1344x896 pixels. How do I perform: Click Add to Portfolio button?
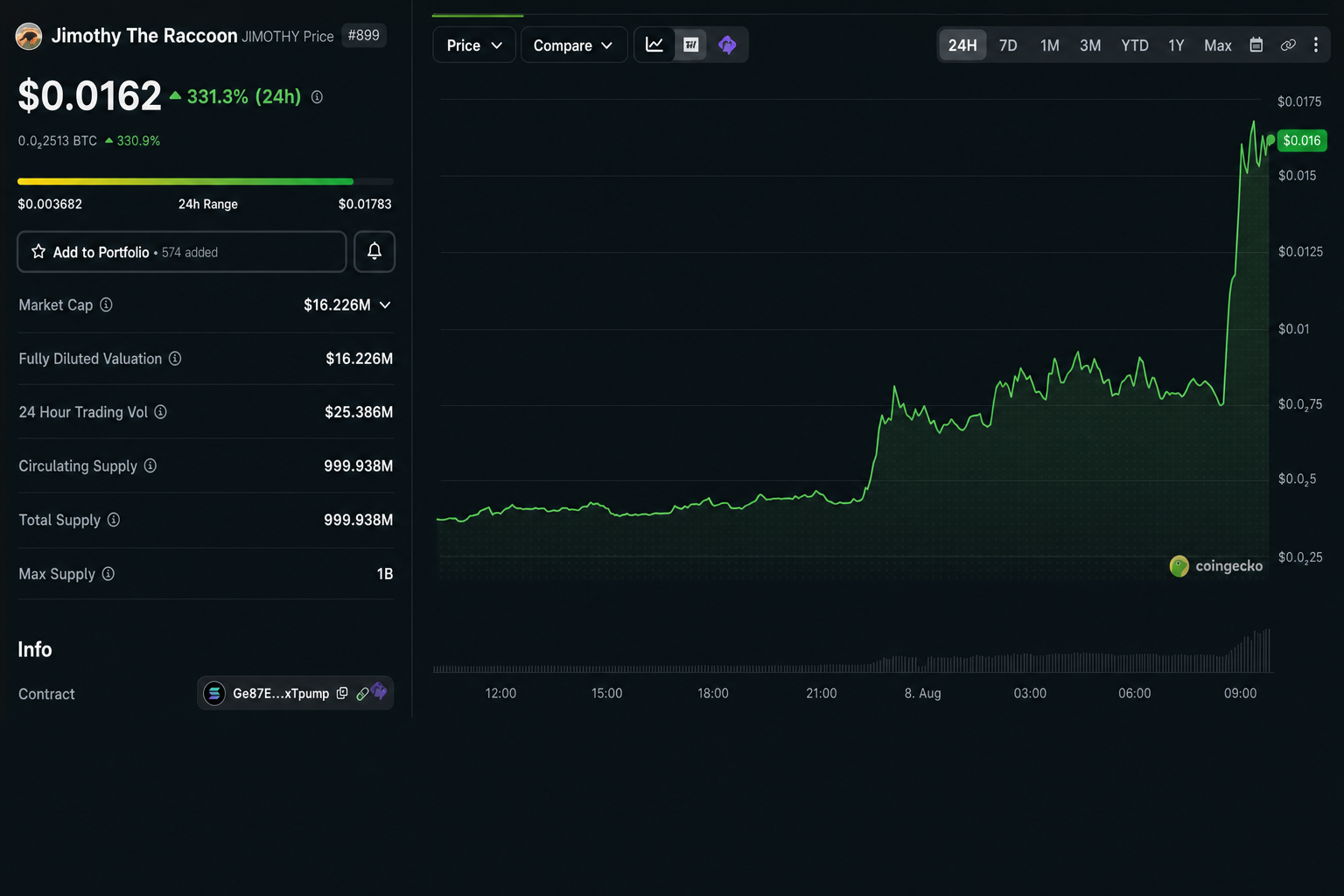pos(182,252)
